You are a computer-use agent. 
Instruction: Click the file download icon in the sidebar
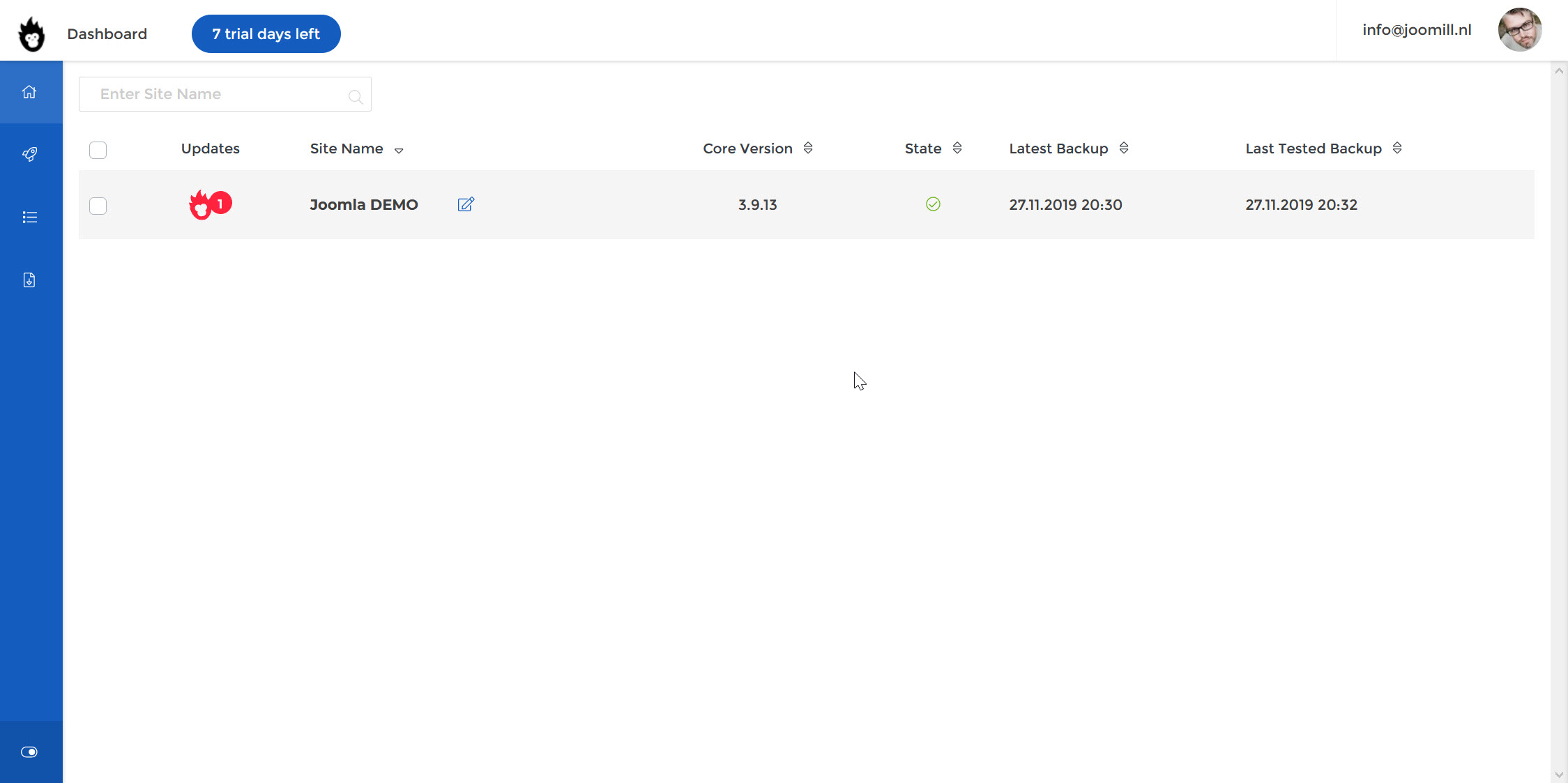click(x=29, y=280)
